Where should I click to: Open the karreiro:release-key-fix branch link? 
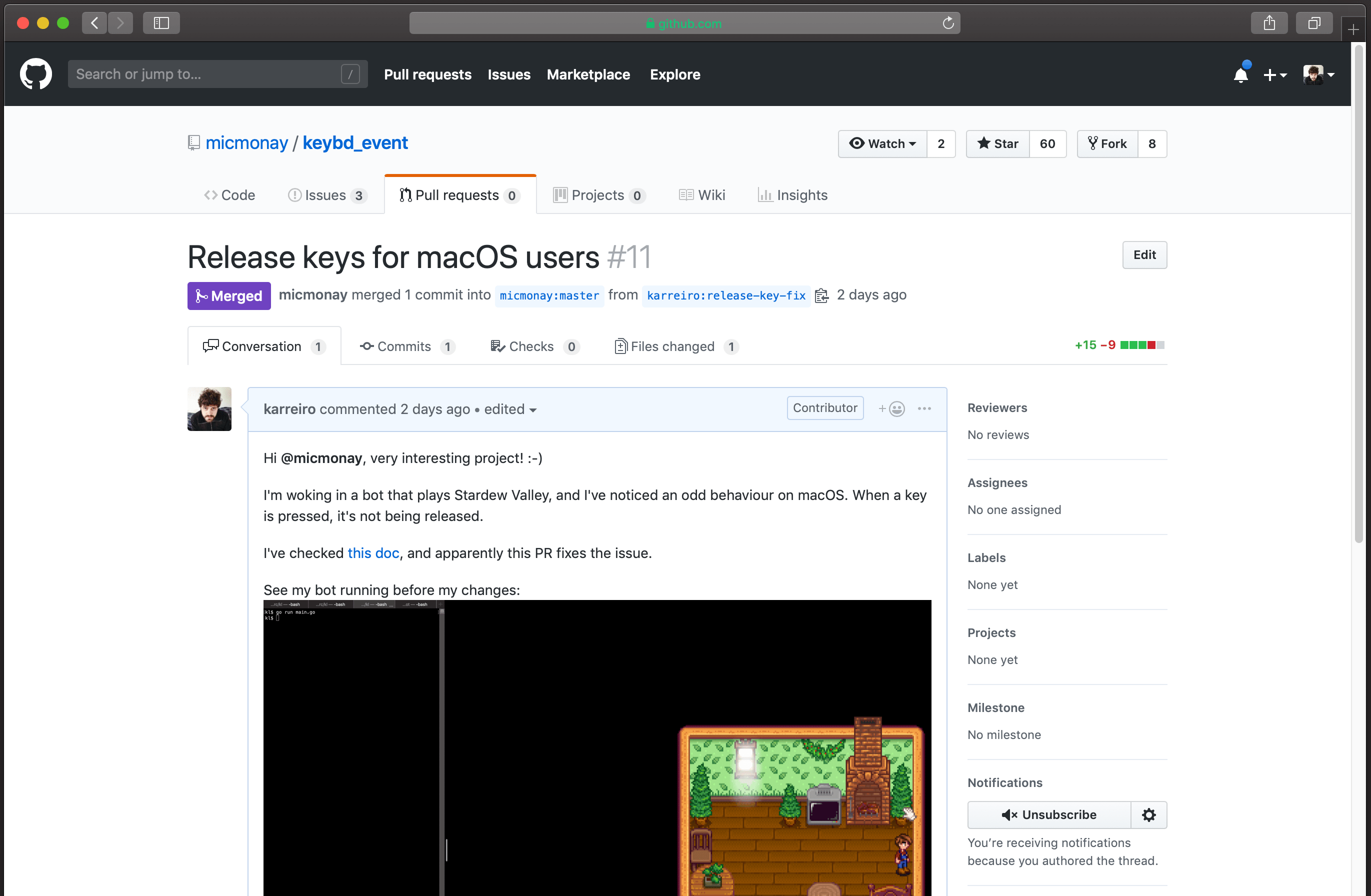tap(726, 295)
